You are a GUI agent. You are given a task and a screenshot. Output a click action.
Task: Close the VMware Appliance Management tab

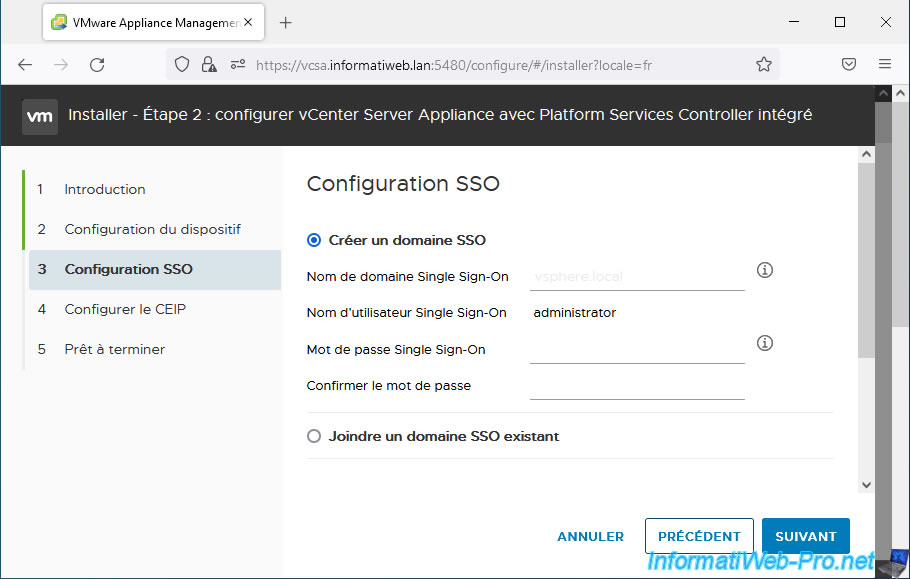coord(248,22)
